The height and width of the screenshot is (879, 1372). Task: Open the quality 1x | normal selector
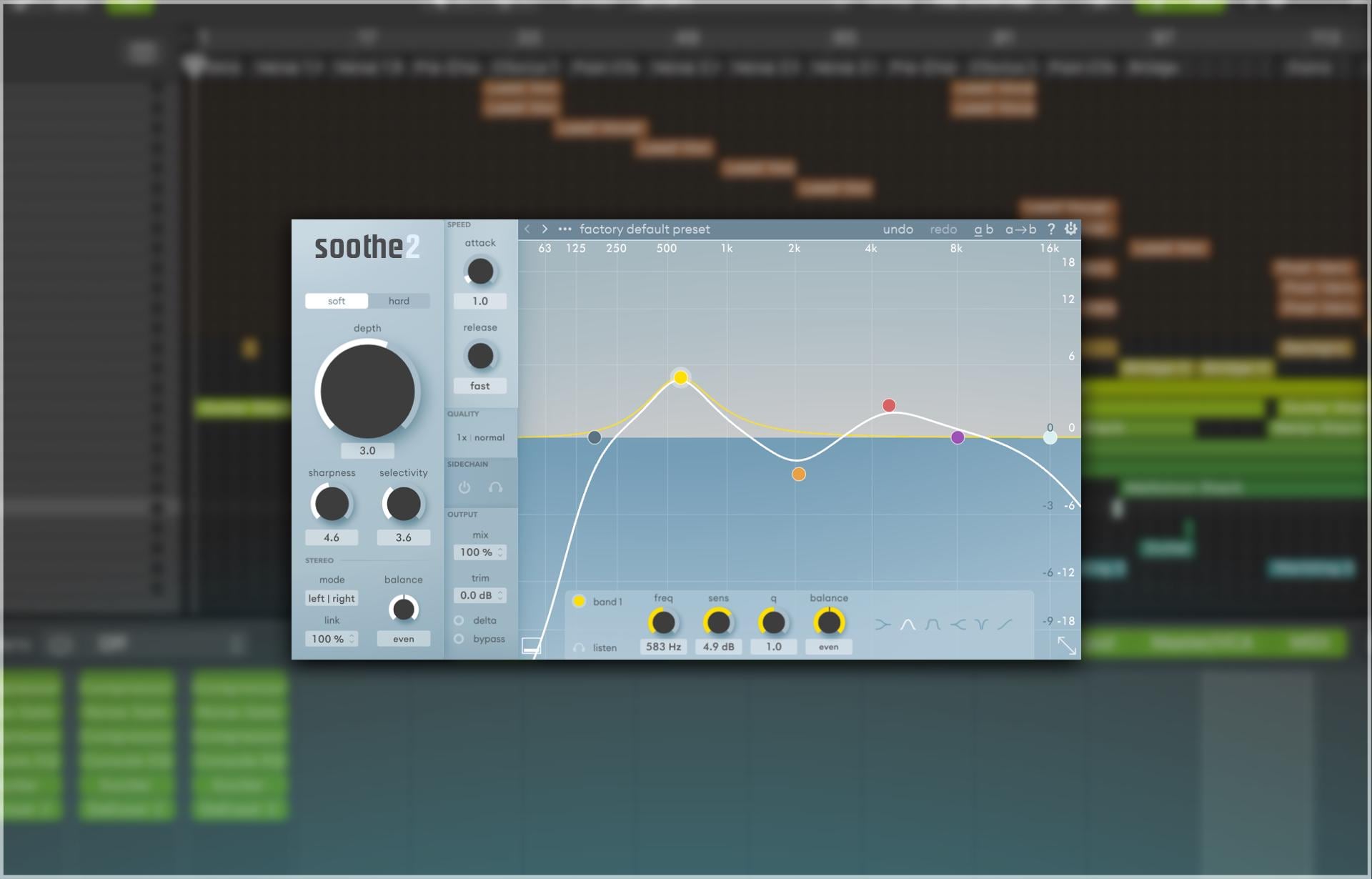[480, 437]
